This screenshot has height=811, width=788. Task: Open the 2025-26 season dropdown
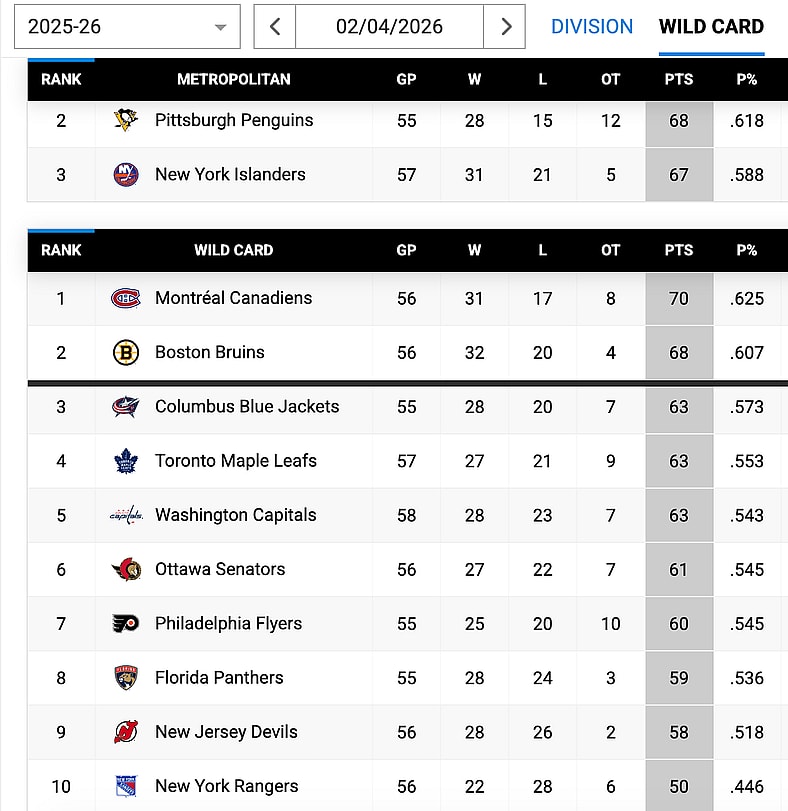(x=127, y=26)
